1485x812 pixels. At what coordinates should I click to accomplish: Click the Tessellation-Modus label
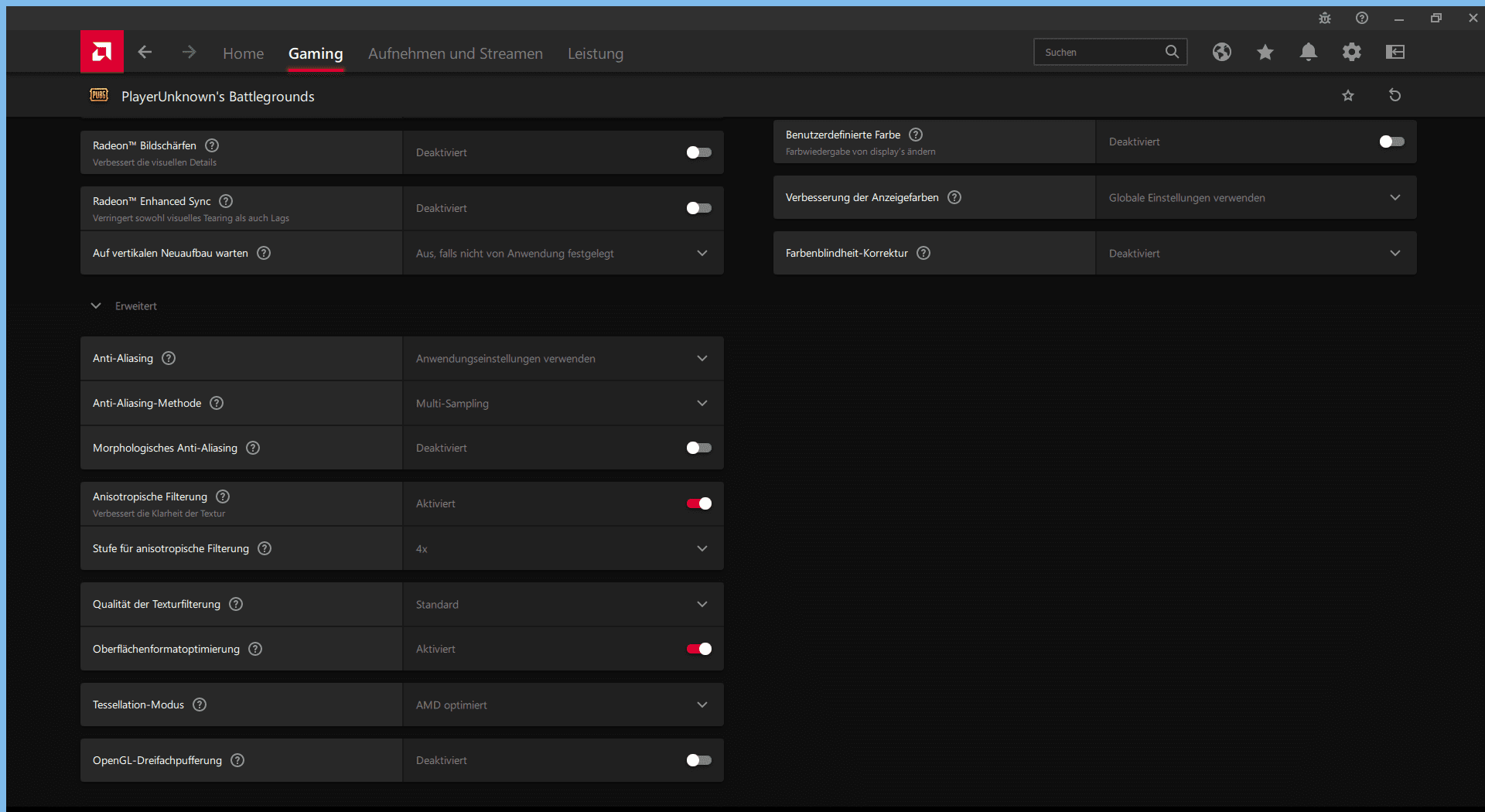pyautogui.click(x=138, y=705)
